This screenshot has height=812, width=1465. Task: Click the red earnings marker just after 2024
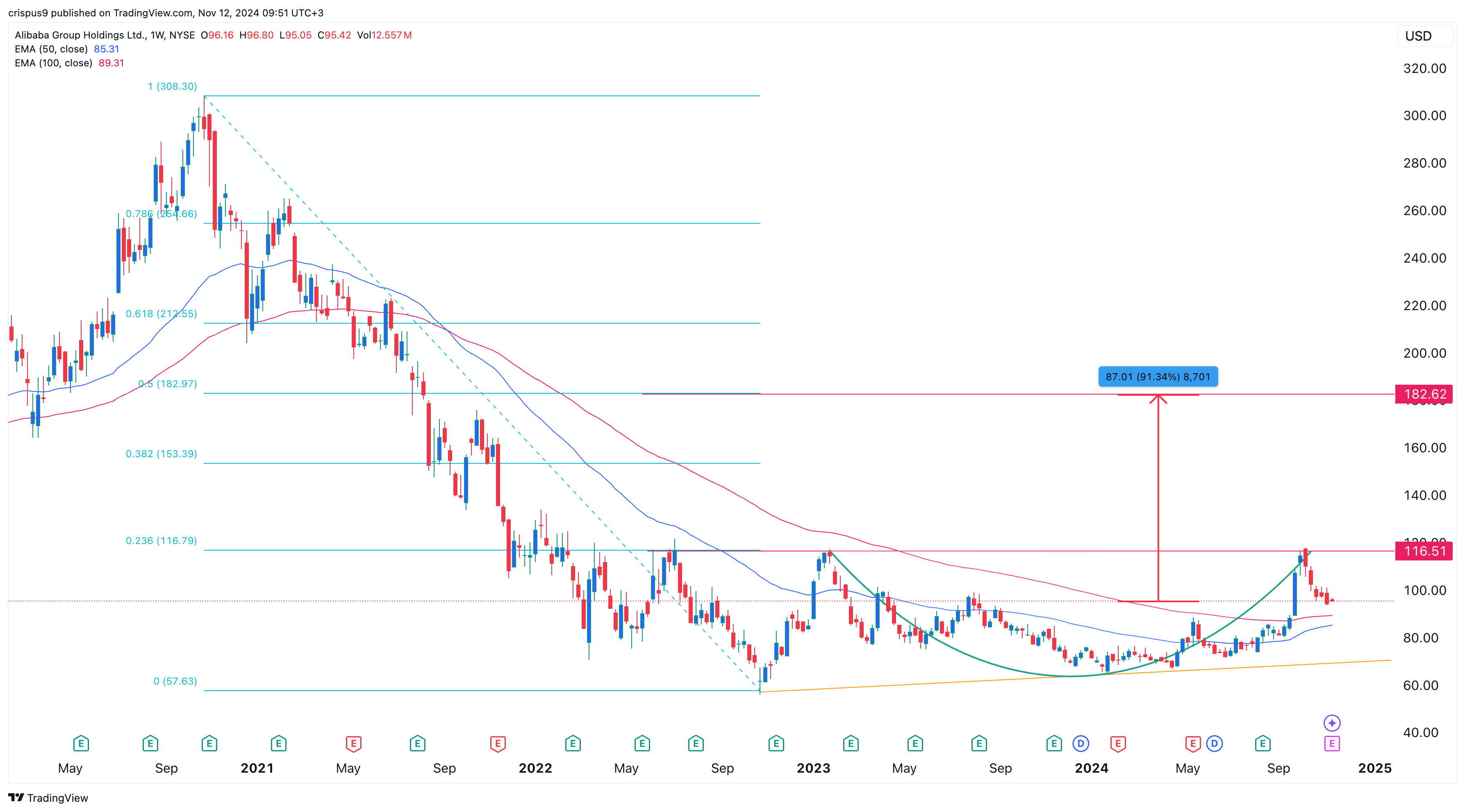point(1118,743)
